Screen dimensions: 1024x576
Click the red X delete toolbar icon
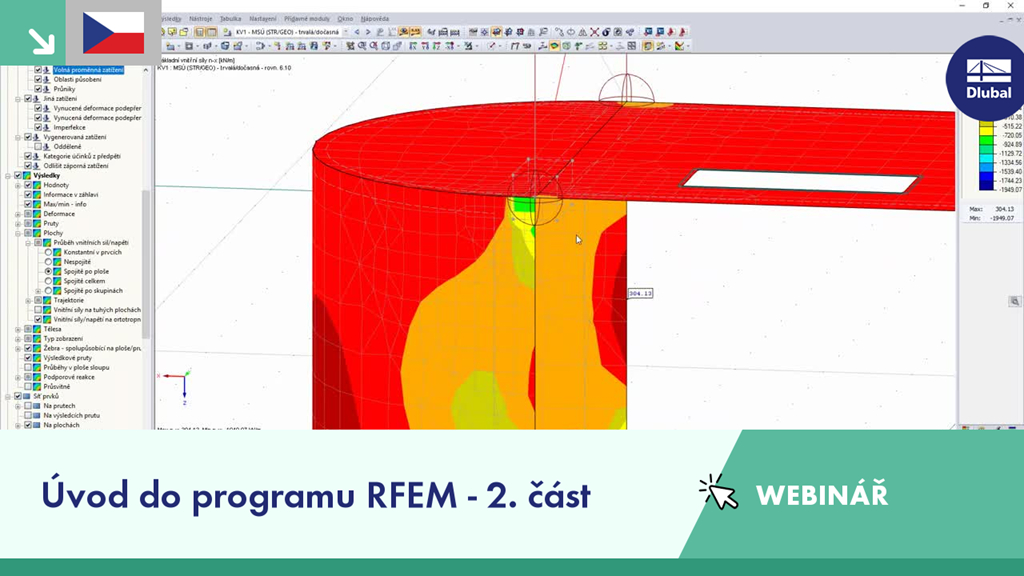point(594,32)
